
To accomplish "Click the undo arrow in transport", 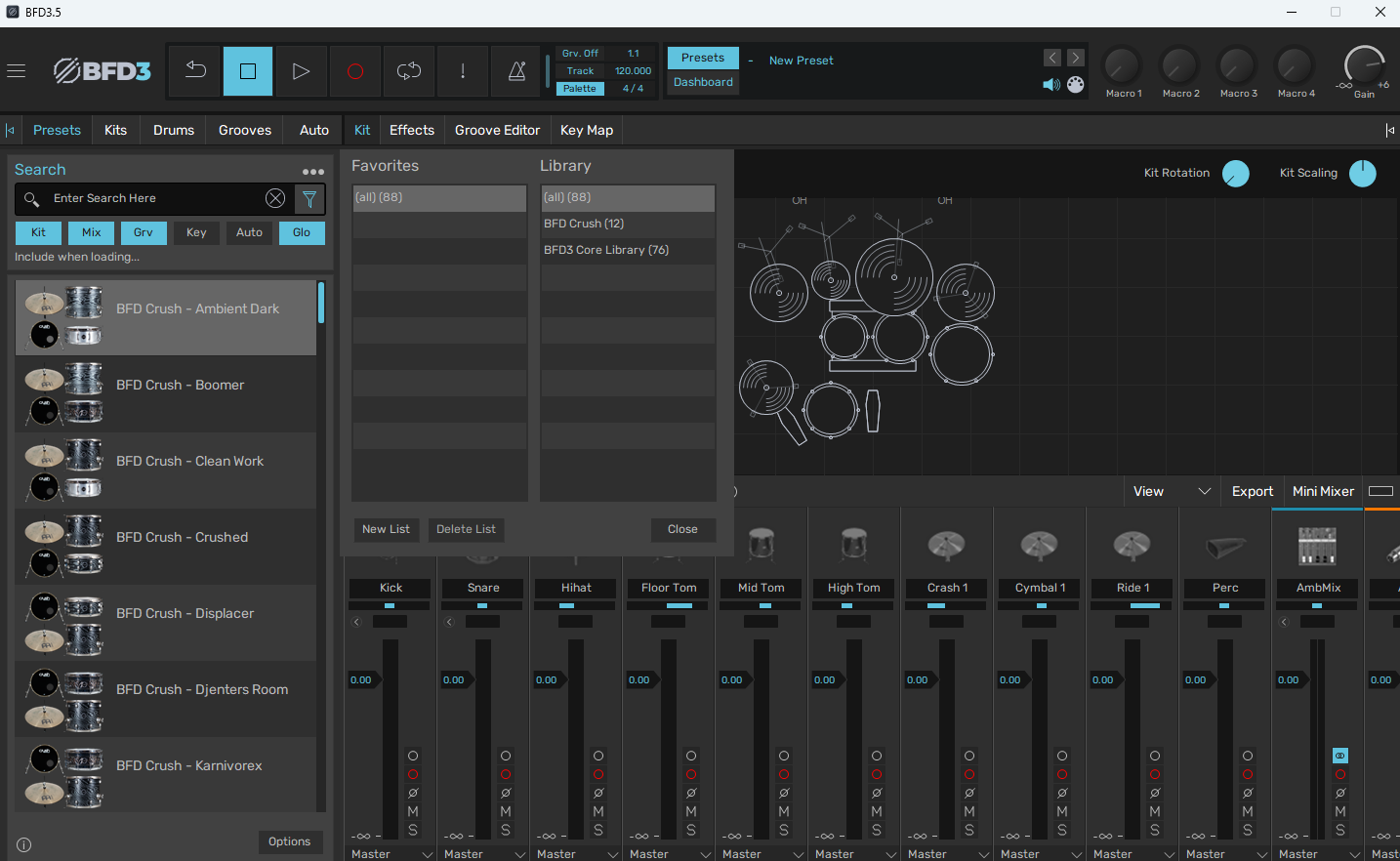I will [x=195, y=70].
